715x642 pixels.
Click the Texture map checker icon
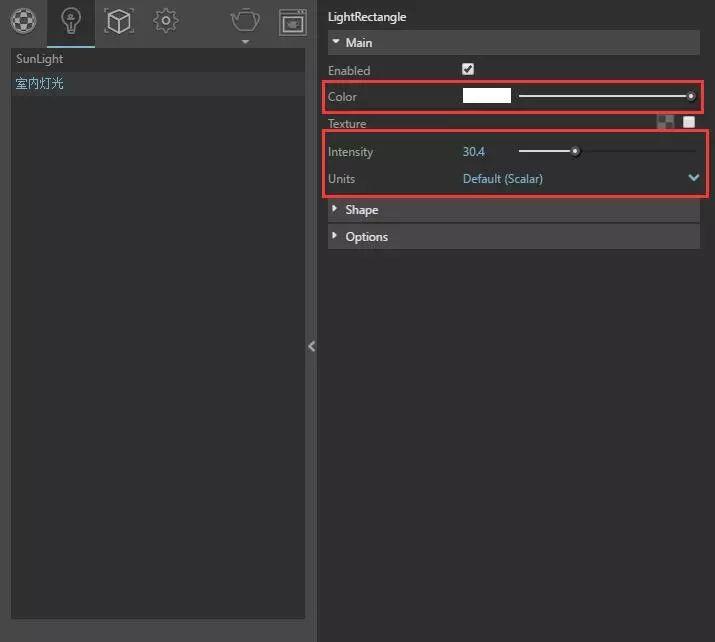coord(665,122)
